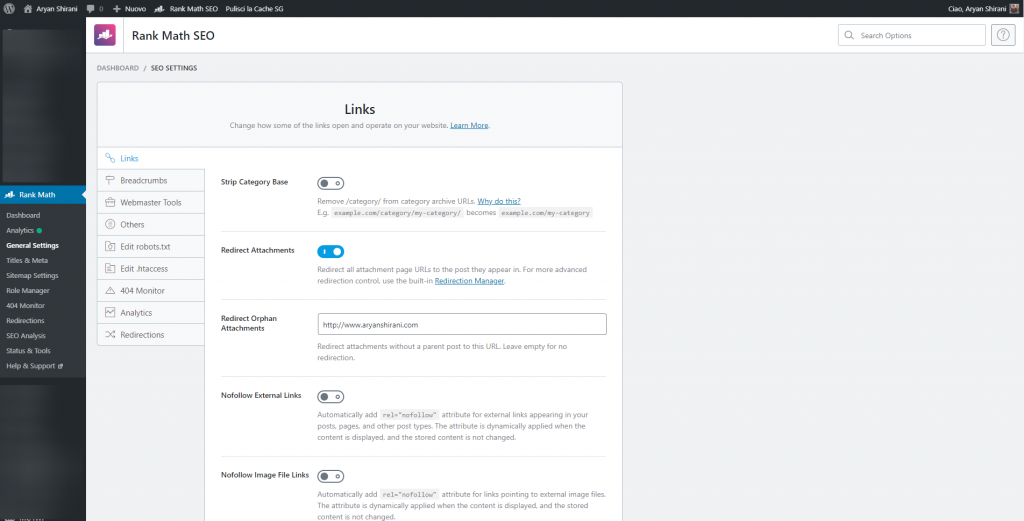This screenshot has width=1024, height=521.
Task: Click the WordPress logo icon in admin bar
Action: click(x=9, y=8)
